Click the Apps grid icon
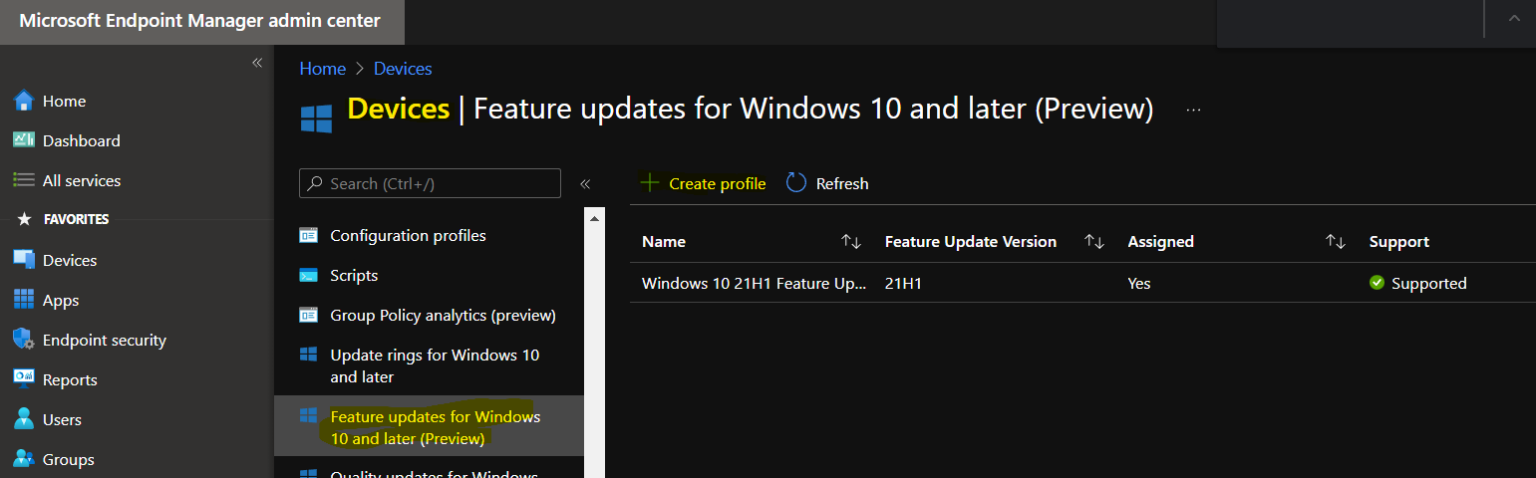The width and height of the screenshot is (1536, 478). [x=24, y=300]
